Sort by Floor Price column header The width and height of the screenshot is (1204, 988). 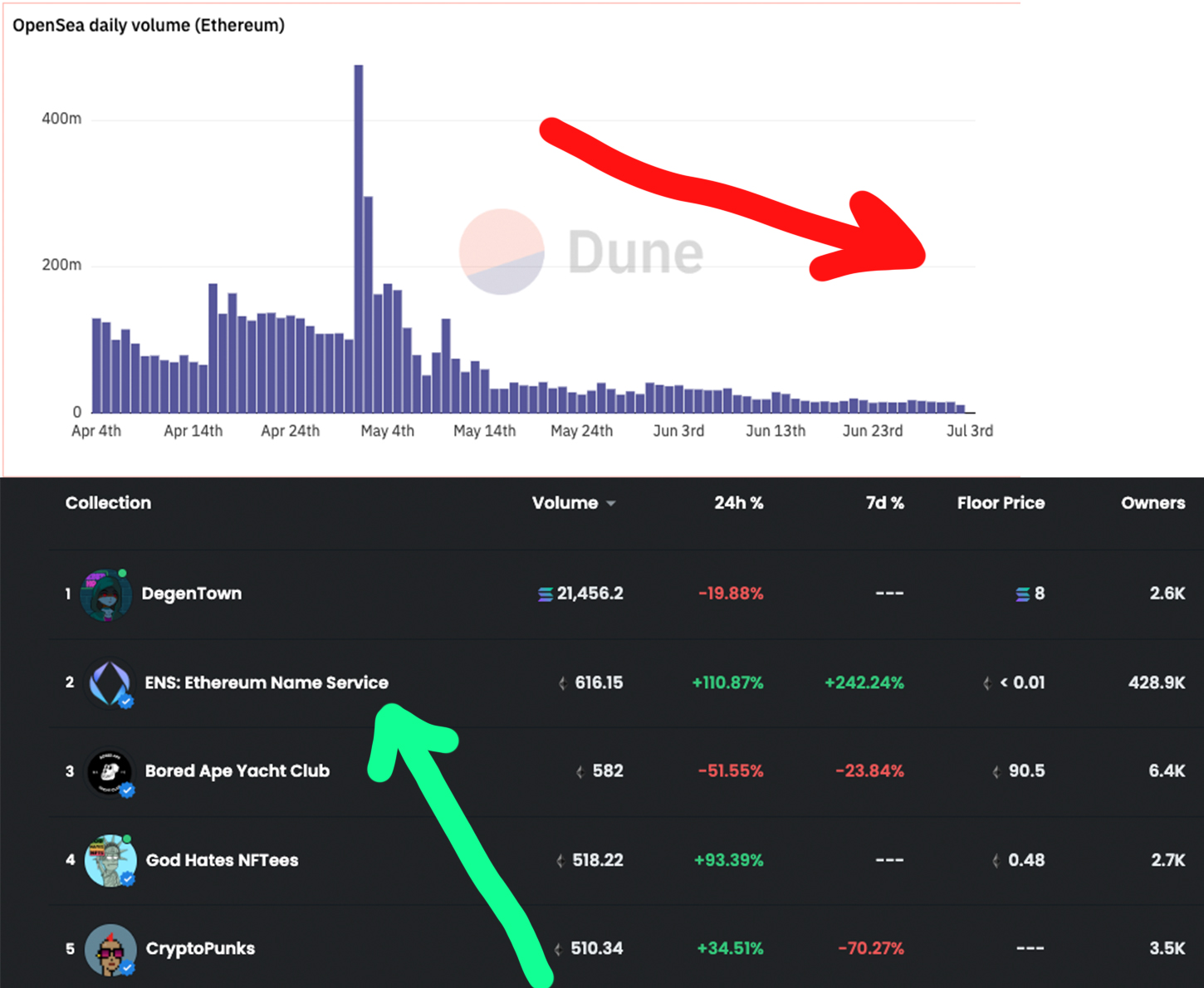pyautogui.click(x=1001, y=503)
